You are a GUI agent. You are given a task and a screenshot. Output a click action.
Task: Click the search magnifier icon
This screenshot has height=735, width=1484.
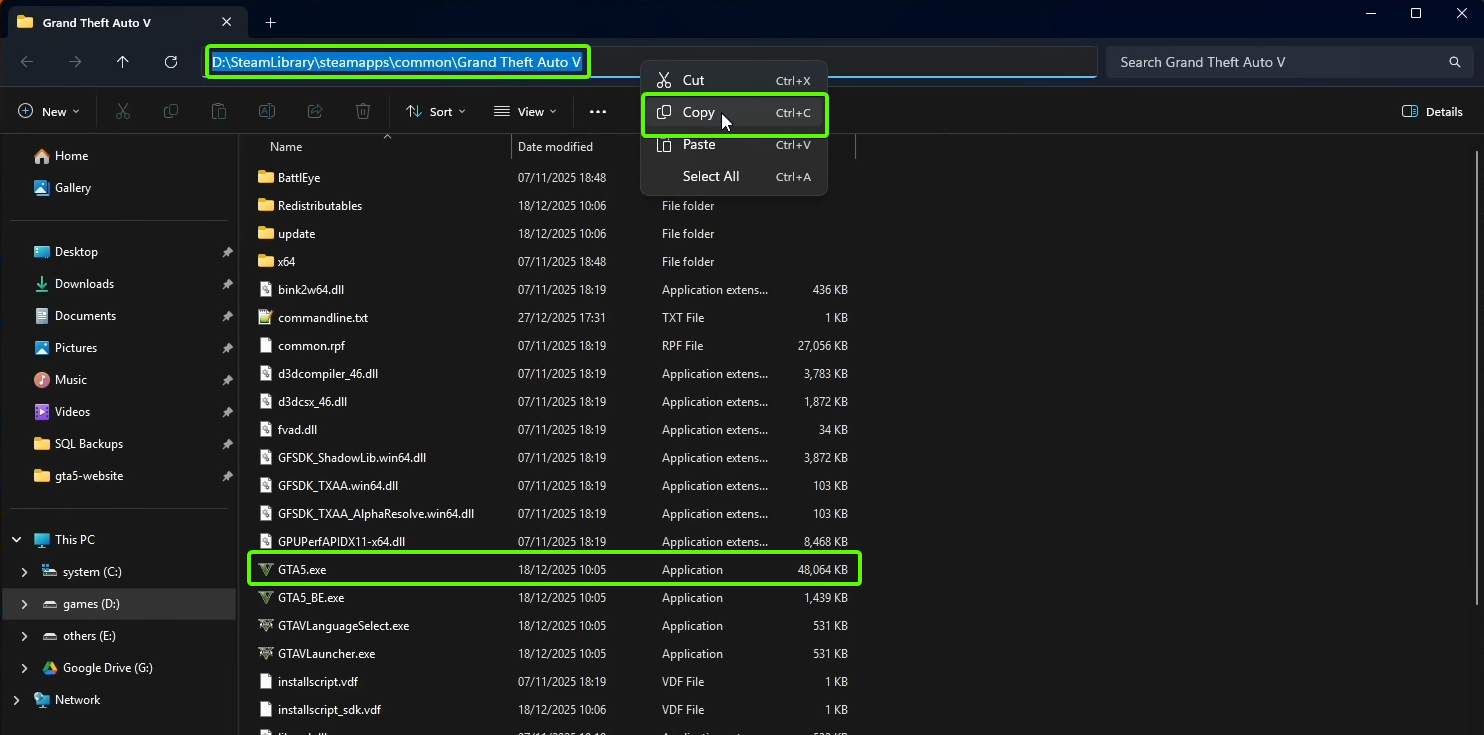tap(1455, 62)
